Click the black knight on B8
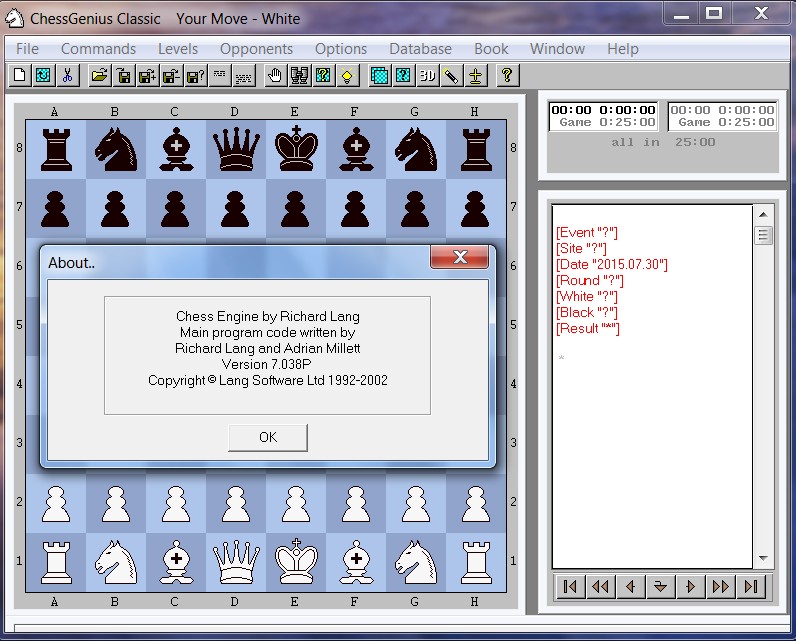This screenshot has width=796, height=641. pyautogui.click(x=116, y=149)
